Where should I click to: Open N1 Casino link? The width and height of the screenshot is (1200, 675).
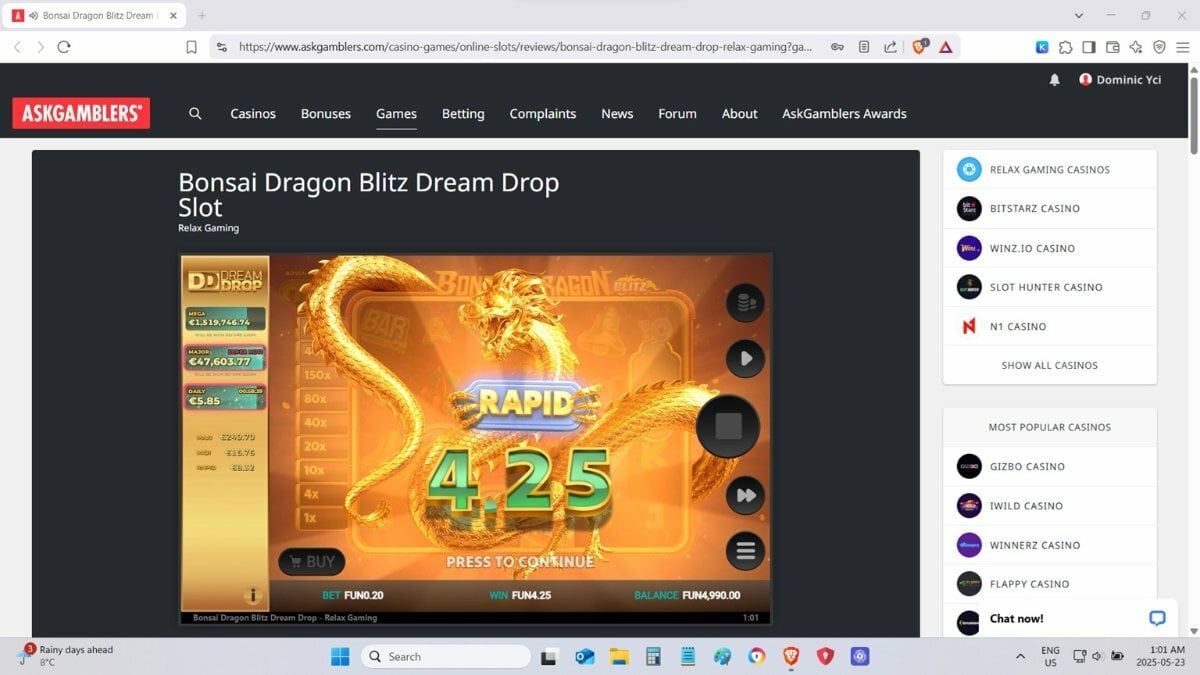1050,326
